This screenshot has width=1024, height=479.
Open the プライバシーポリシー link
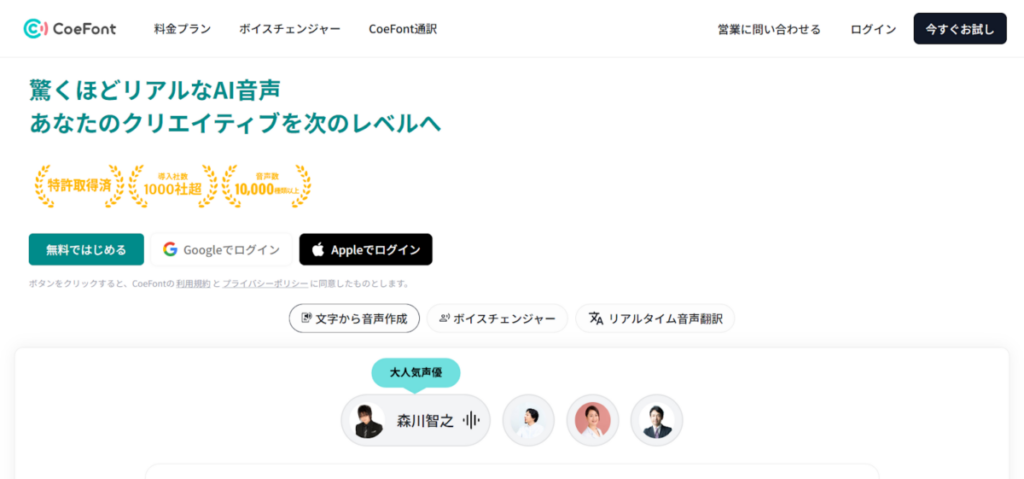pyautogui.click(x=265, y=284)
